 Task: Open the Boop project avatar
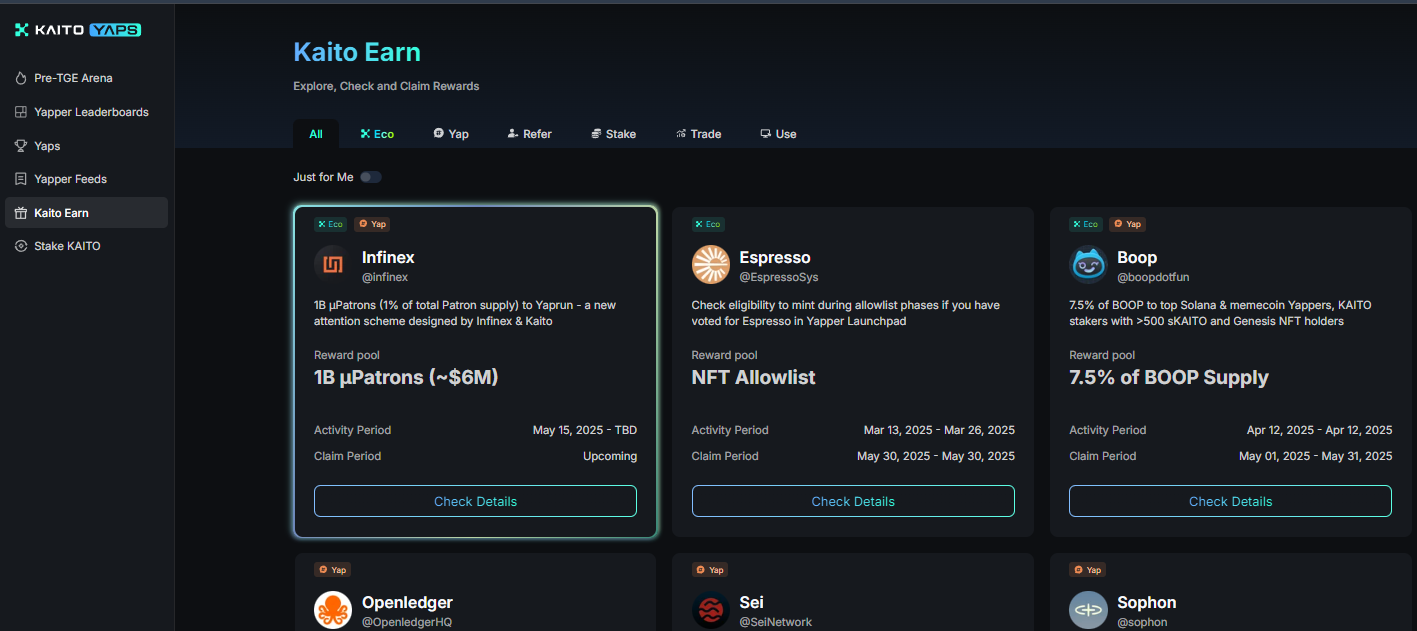tap(1088, 265)
